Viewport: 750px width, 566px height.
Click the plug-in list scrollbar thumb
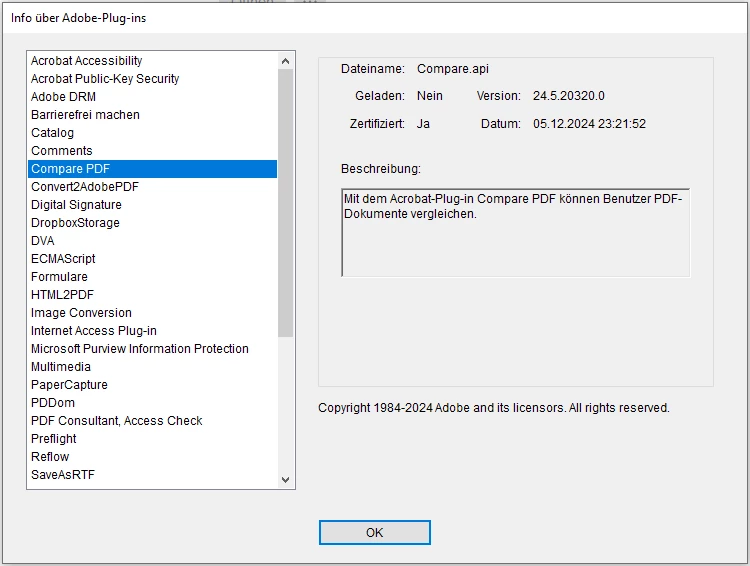point(286,203)
